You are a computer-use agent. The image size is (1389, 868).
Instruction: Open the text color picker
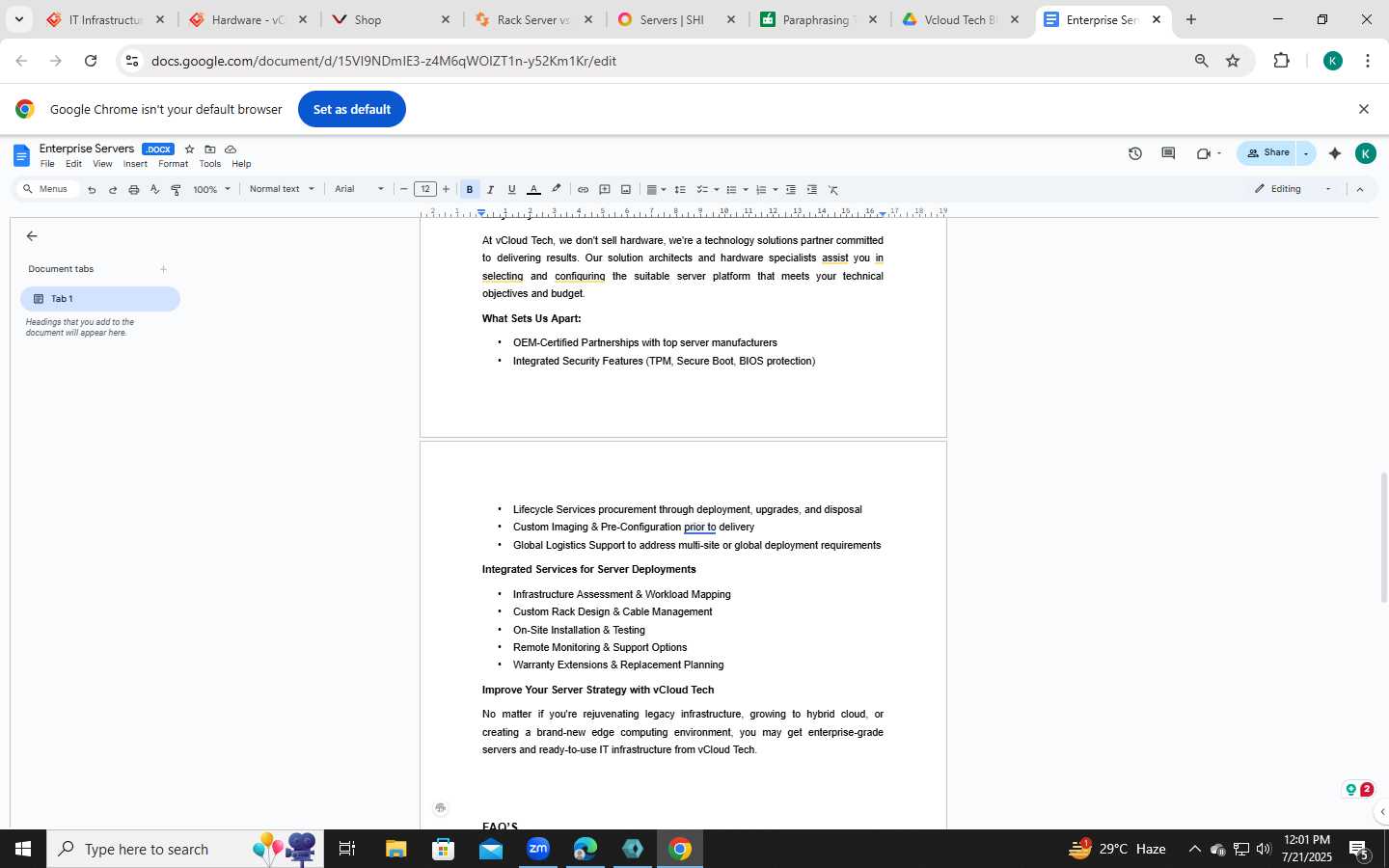pos(533,190)
